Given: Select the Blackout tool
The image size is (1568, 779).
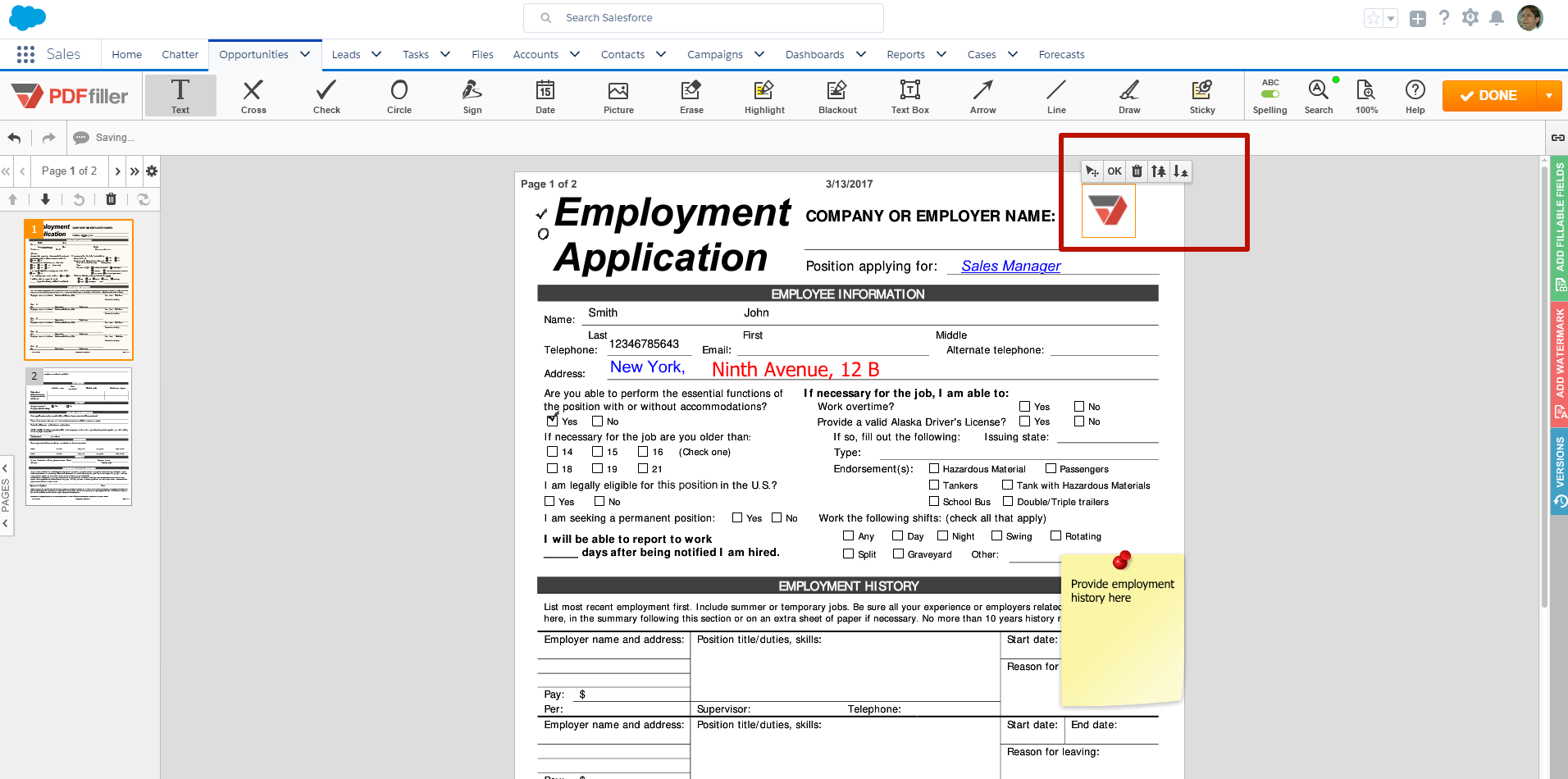Looking at the screenshot, I should tap(837, 95).
